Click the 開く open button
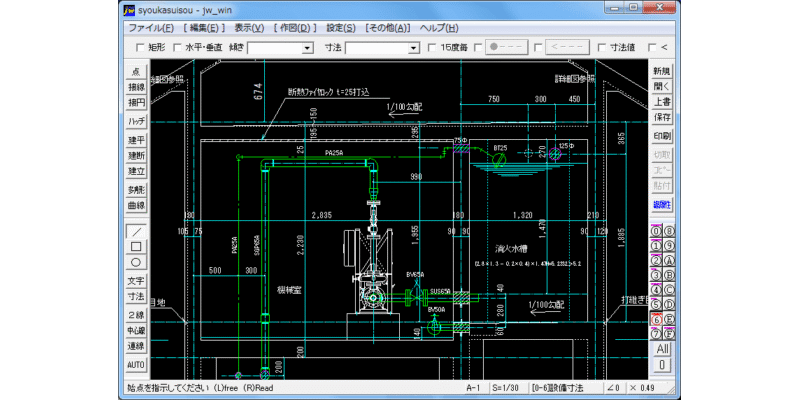This screenshot has height=400, width=800. 662,86
